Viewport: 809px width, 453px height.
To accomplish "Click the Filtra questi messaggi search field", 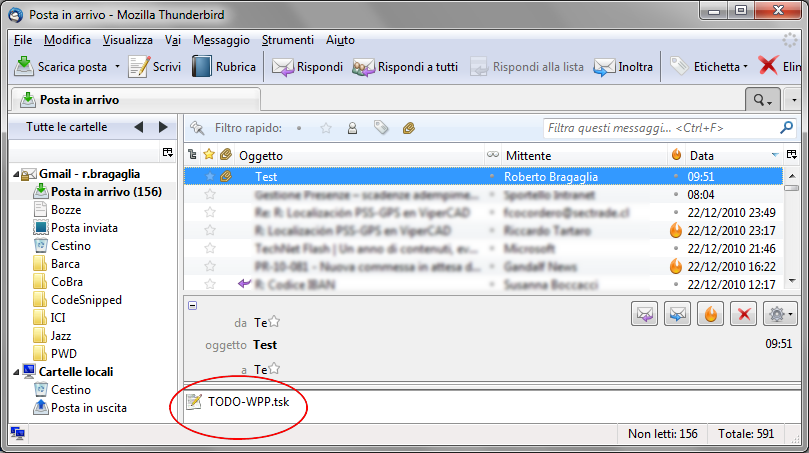I will [x=658, y=128].
